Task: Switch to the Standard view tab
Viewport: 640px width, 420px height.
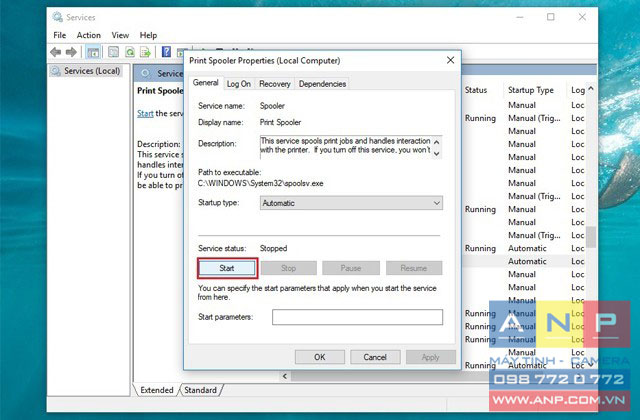Action: [x=200, y=390]
